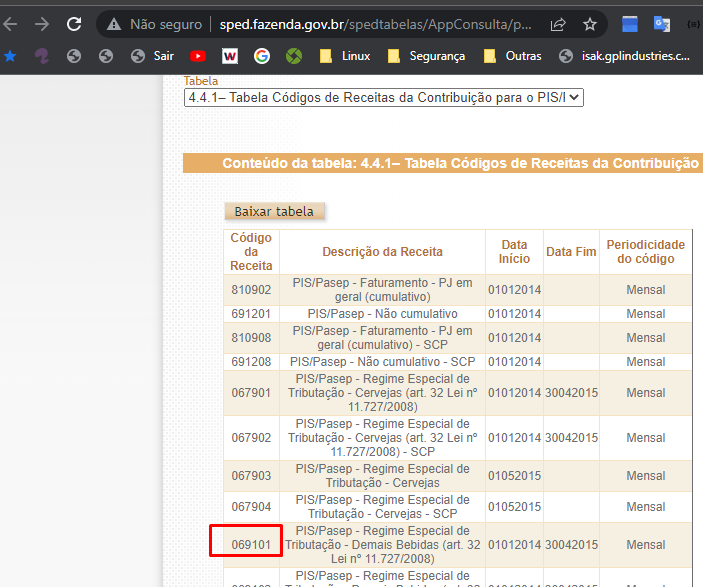Expand the Tabela 4.4.1 dropdown
This screenshot has width=703, height=587.
pos(384,97)
